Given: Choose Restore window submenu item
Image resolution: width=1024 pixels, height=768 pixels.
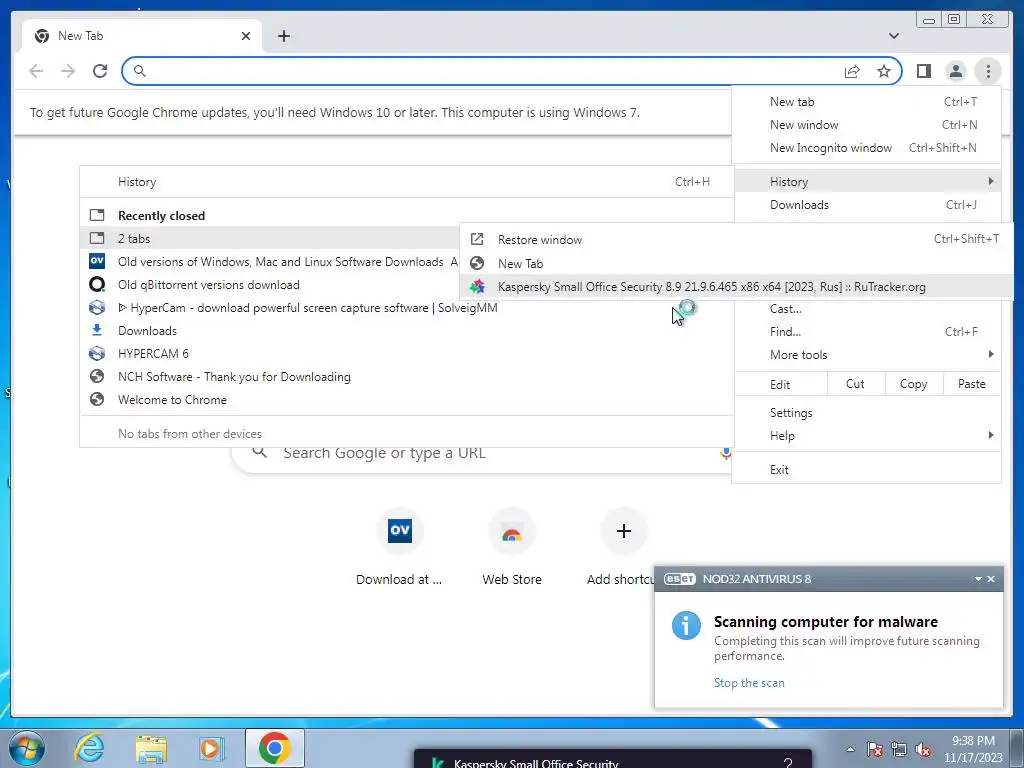Looking at the screenshot, I should [x=736, y=240].
